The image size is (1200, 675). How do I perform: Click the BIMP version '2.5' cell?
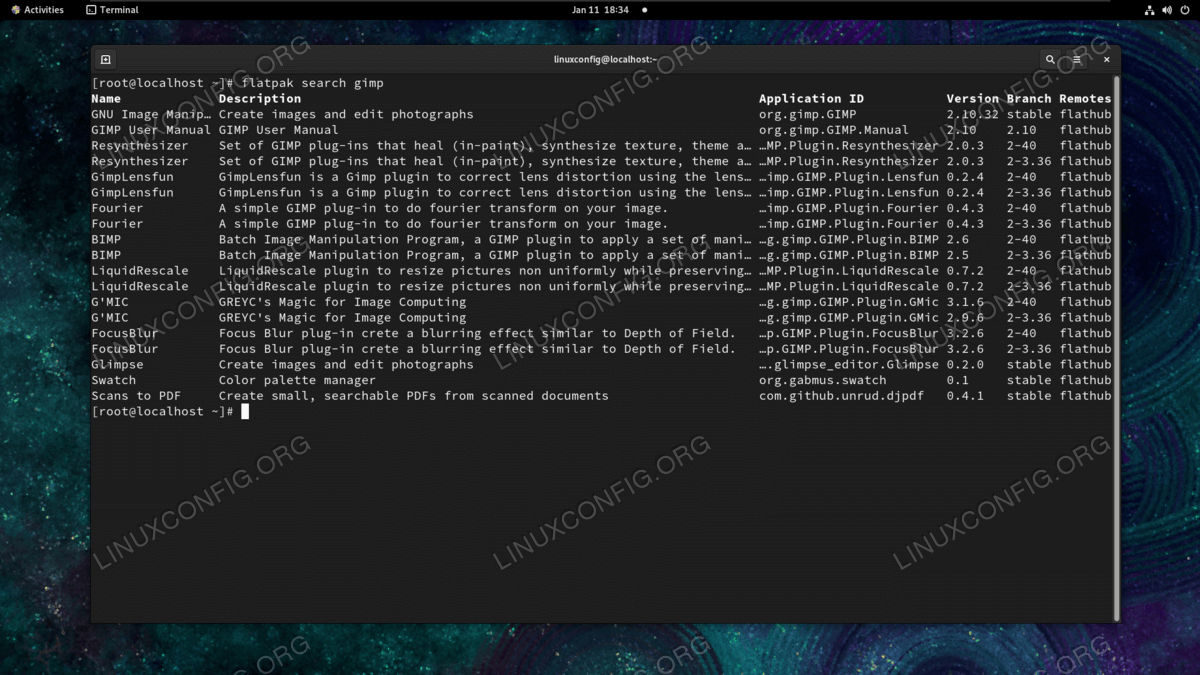pos(958,255)
